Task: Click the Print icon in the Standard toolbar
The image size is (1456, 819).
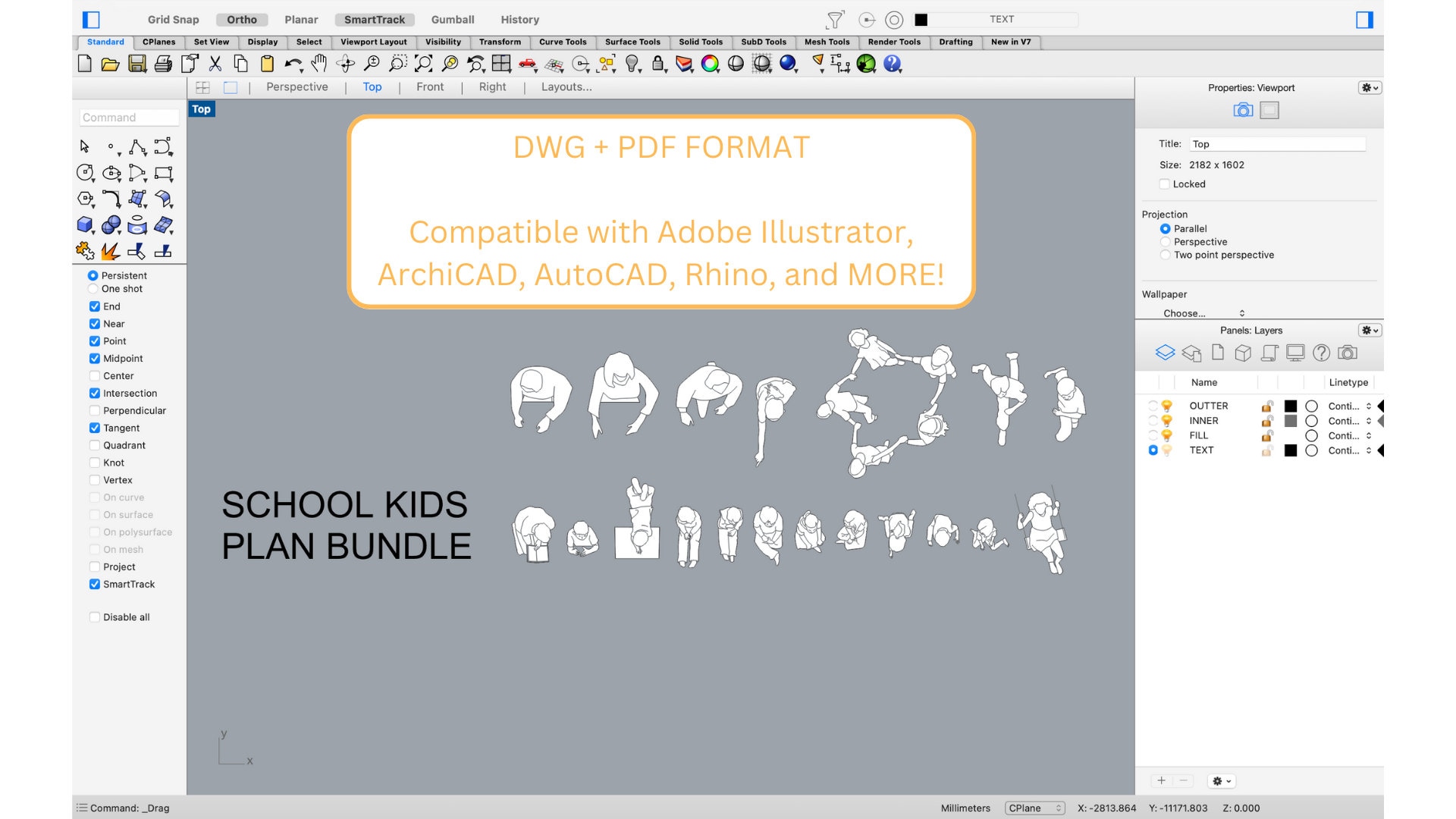Action: click(x=163, y=64)
